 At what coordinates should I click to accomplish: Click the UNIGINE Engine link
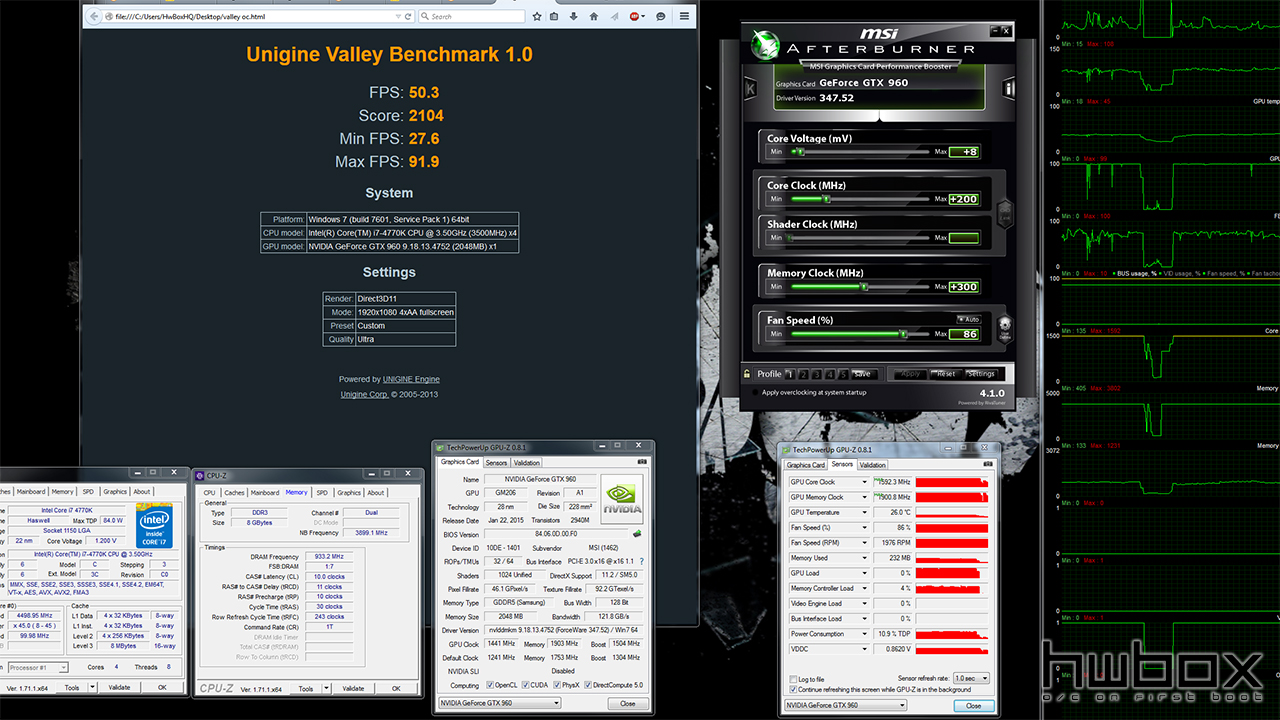[x=411, y=379]
